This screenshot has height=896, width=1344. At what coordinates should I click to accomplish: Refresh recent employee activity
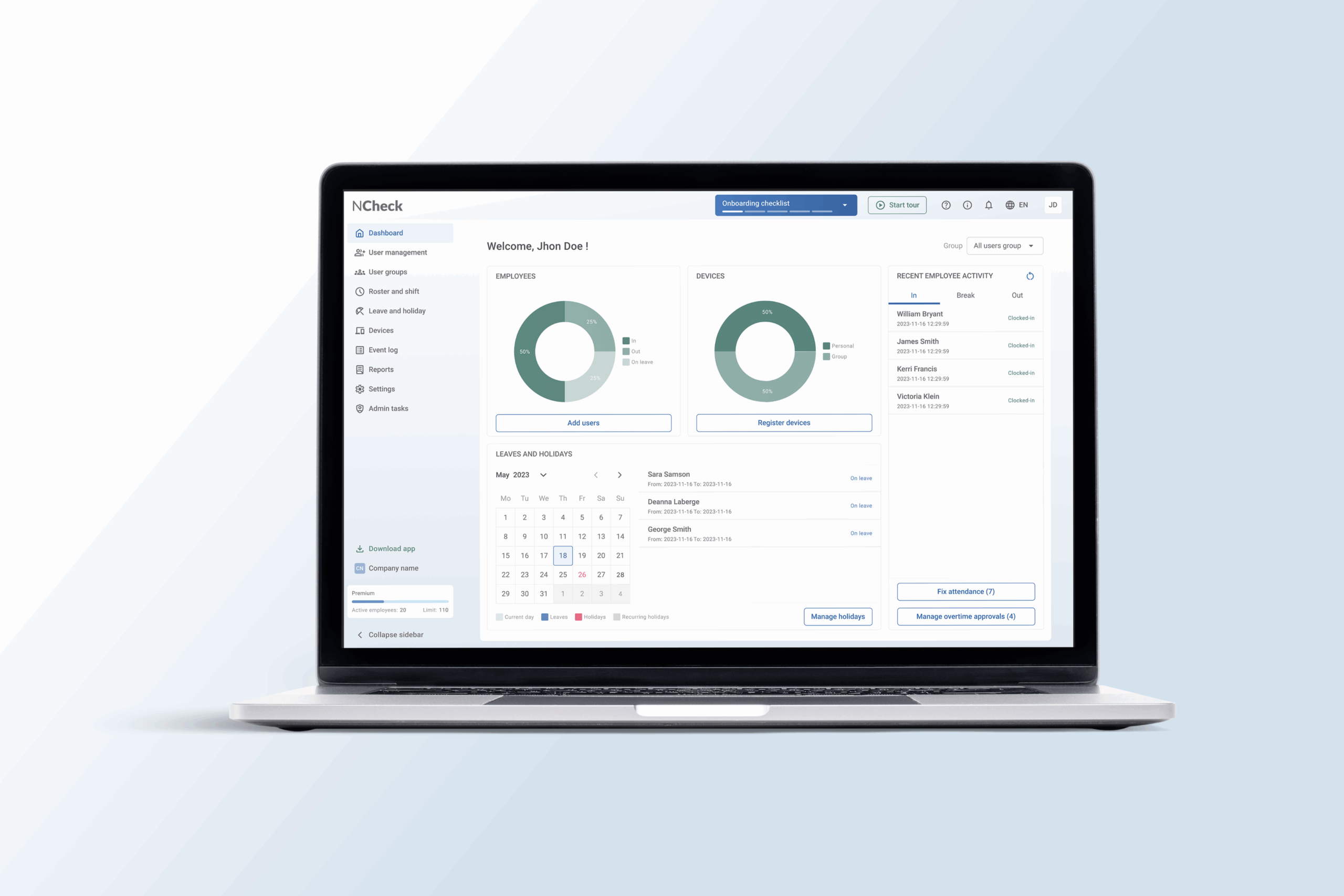(1030, 276)
